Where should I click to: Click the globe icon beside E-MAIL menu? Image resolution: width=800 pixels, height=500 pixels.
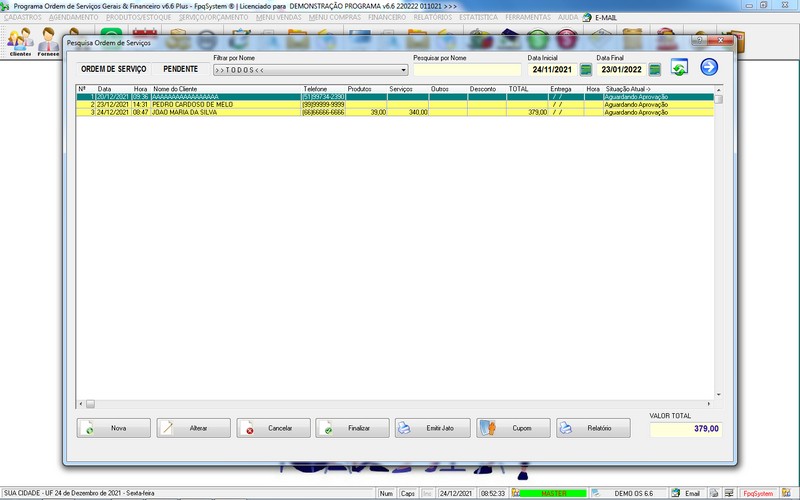coord(587,17)
